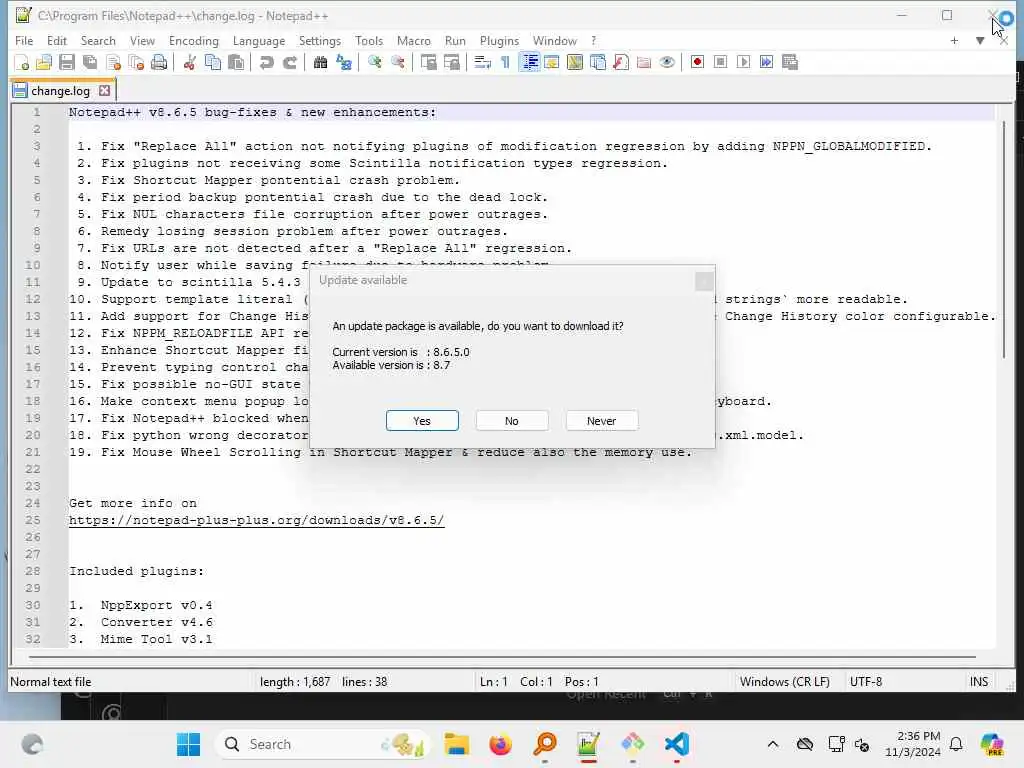Click the plus button at menu bar right
The width and height of the screenshot is (1024, 768).
pos(954,40)
